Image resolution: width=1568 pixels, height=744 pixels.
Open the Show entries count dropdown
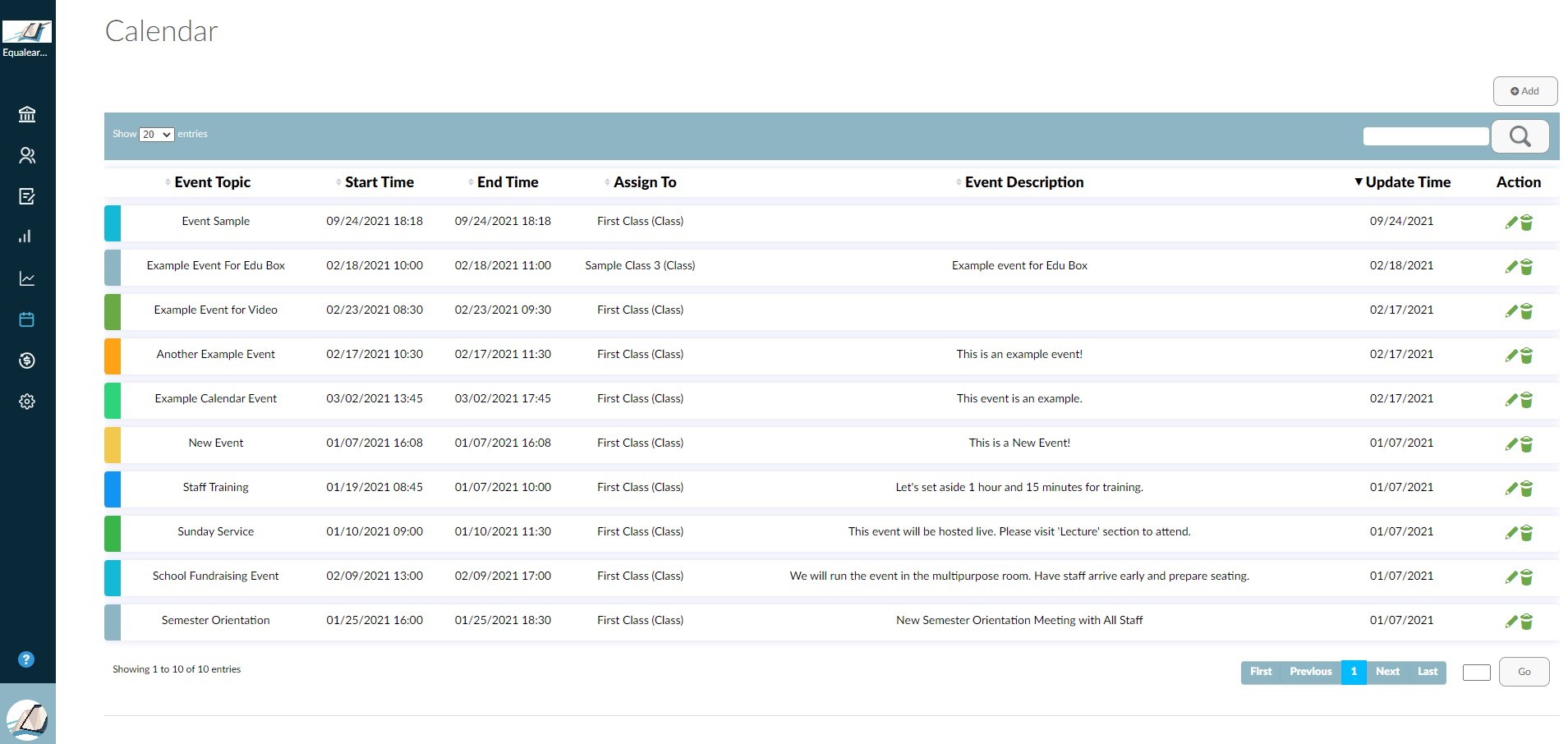(156, 135)
